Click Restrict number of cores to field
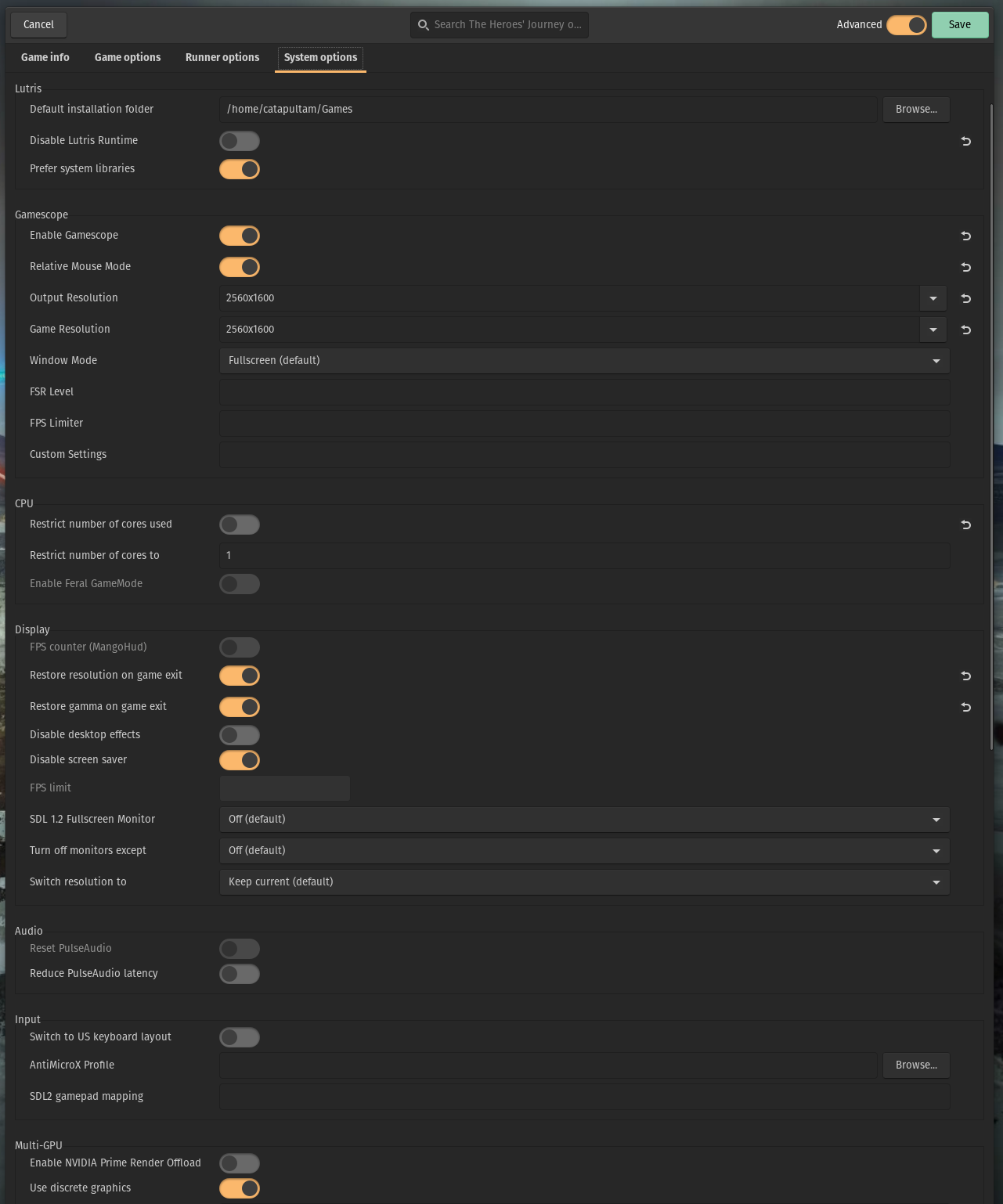Screen dimensions: 1003x1204 [585, 556]
